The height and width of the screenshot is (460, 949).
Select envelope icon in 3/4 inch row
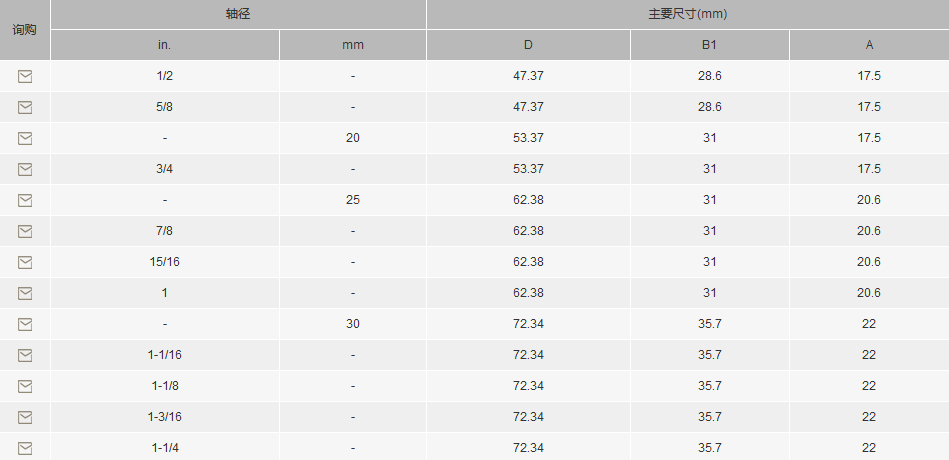point(25,169)
